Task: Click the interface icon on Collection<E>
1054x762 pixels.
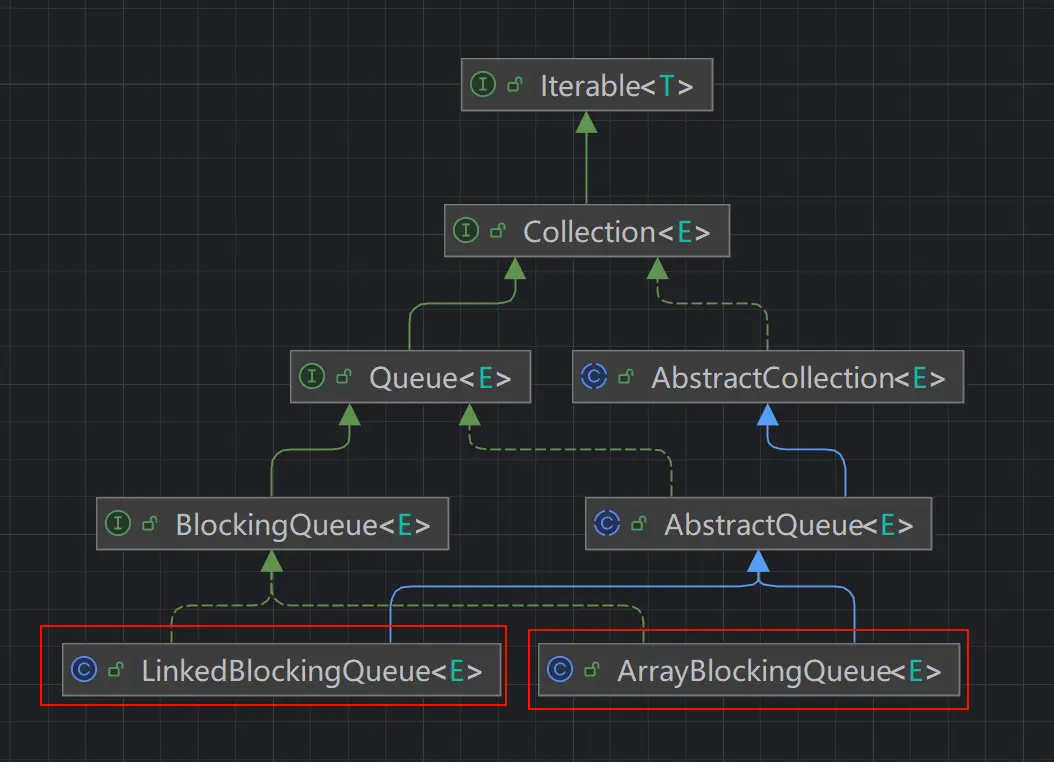Action: point(466,230)
